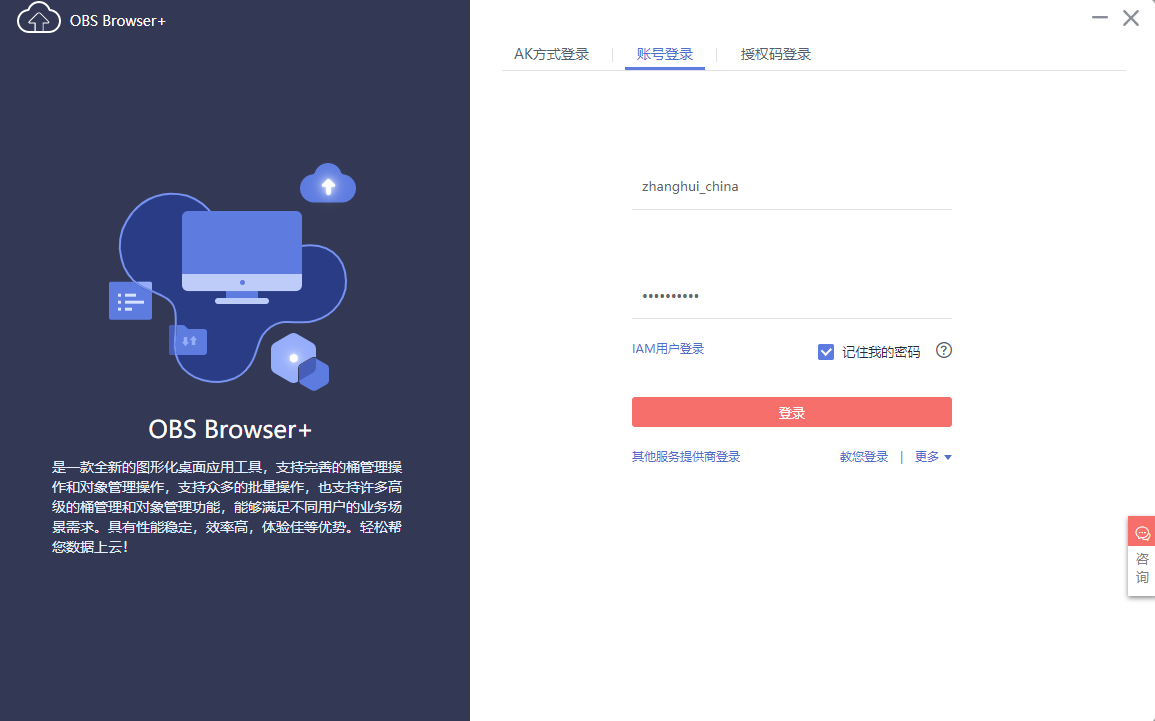Open the IAM用户登录 link

[x=668, y=348]
